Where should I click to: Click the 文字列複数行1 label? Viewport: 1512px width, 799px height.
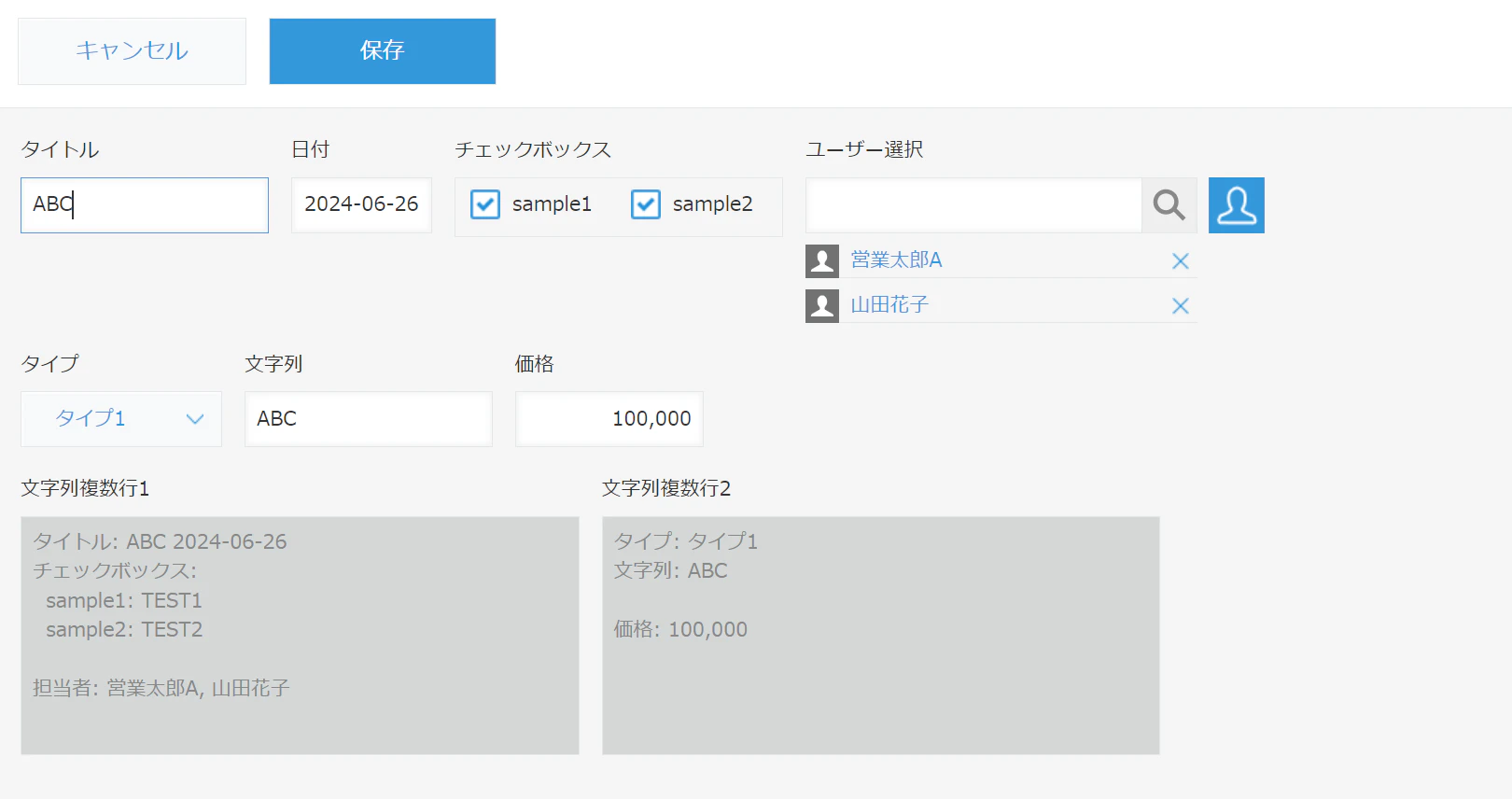coord(85,489)
